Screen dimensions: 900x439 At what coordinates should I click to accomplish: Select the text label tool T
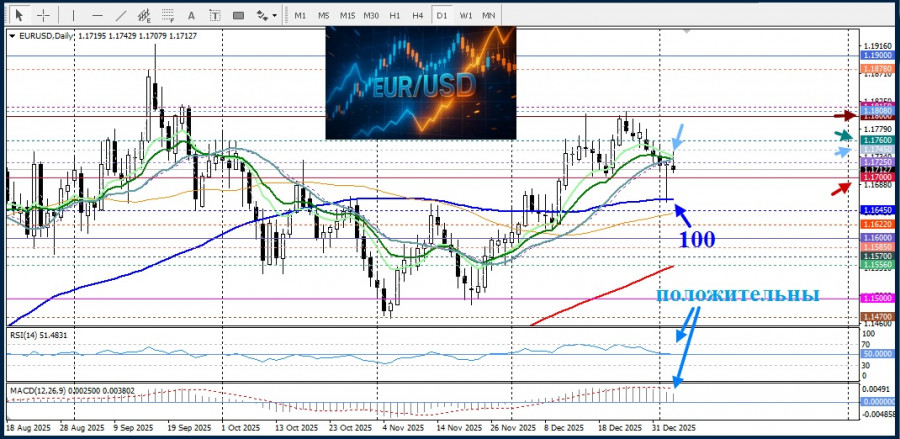coord(215,15)
